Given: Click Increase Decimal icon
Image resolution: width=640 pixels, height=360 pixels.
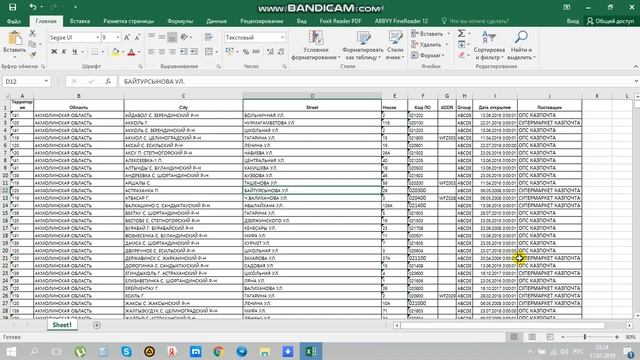Looking at the screenshot, I should (x=270, y=52).
